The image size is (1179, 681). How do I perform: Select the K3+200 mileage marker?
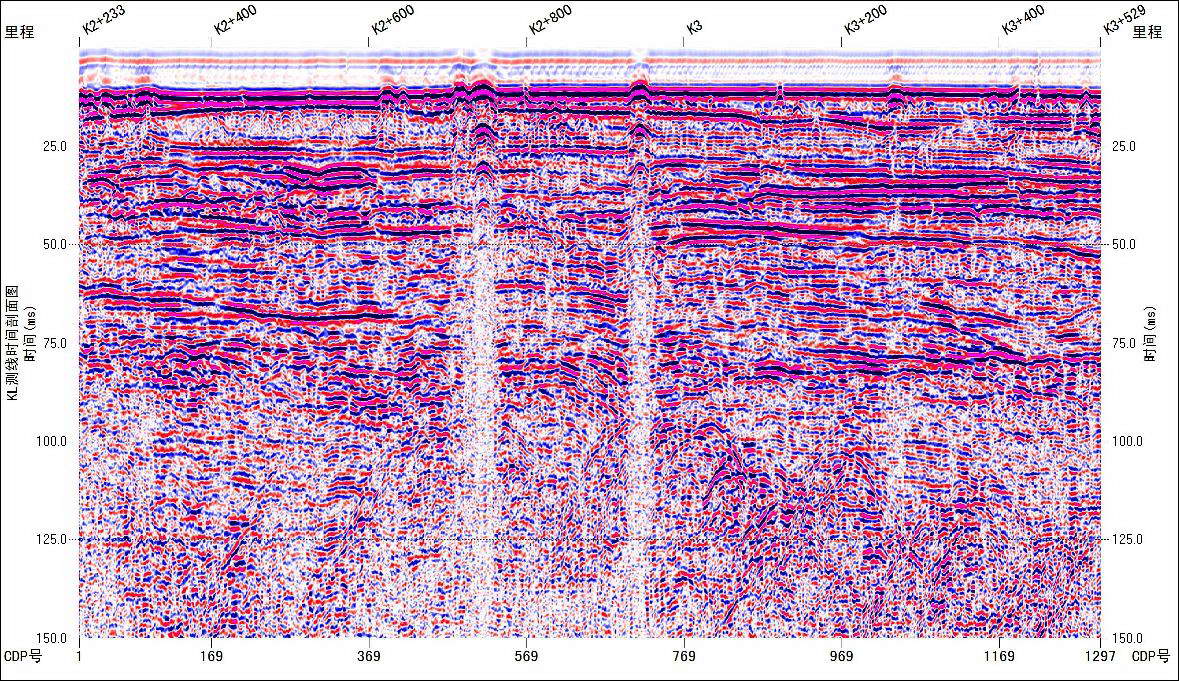coord(865,24)
